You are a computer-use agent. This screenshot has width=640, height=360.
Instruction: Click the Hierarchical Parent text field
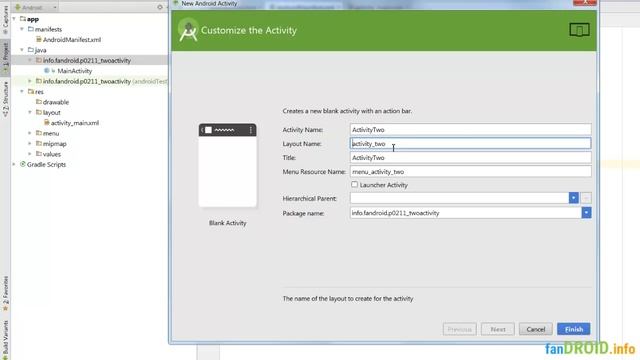(x=459, y=198)
